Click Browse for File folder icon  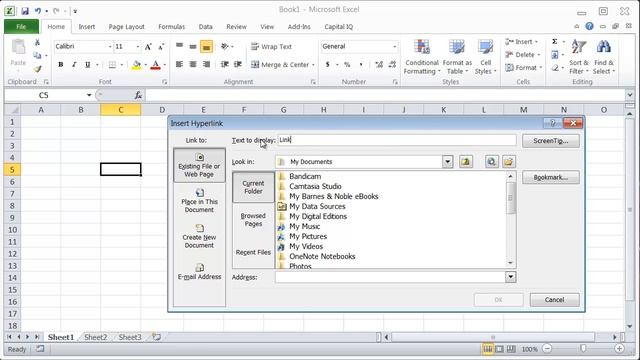(508, 162)
